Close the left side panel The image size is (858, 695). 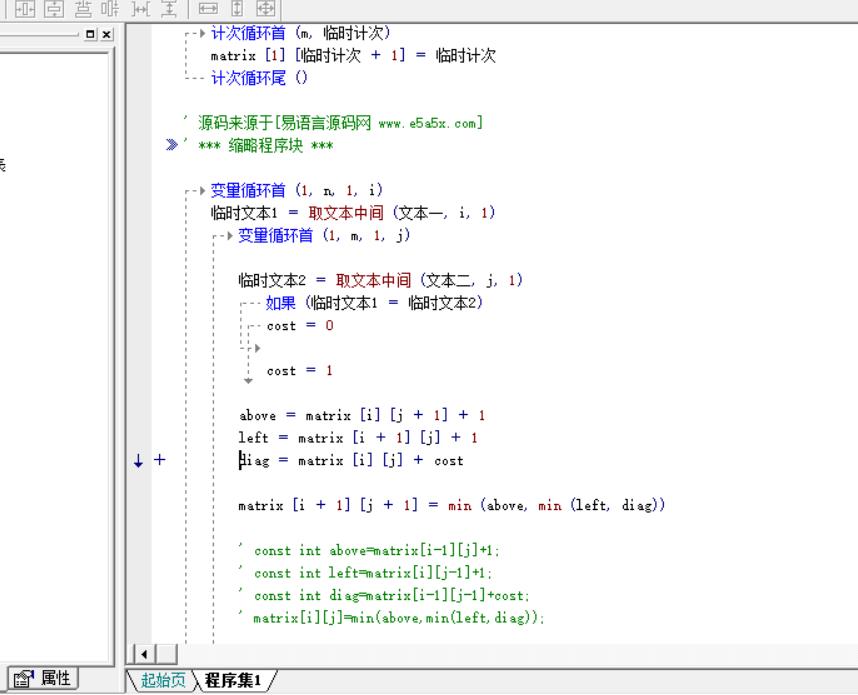click(x=107, y=34)
